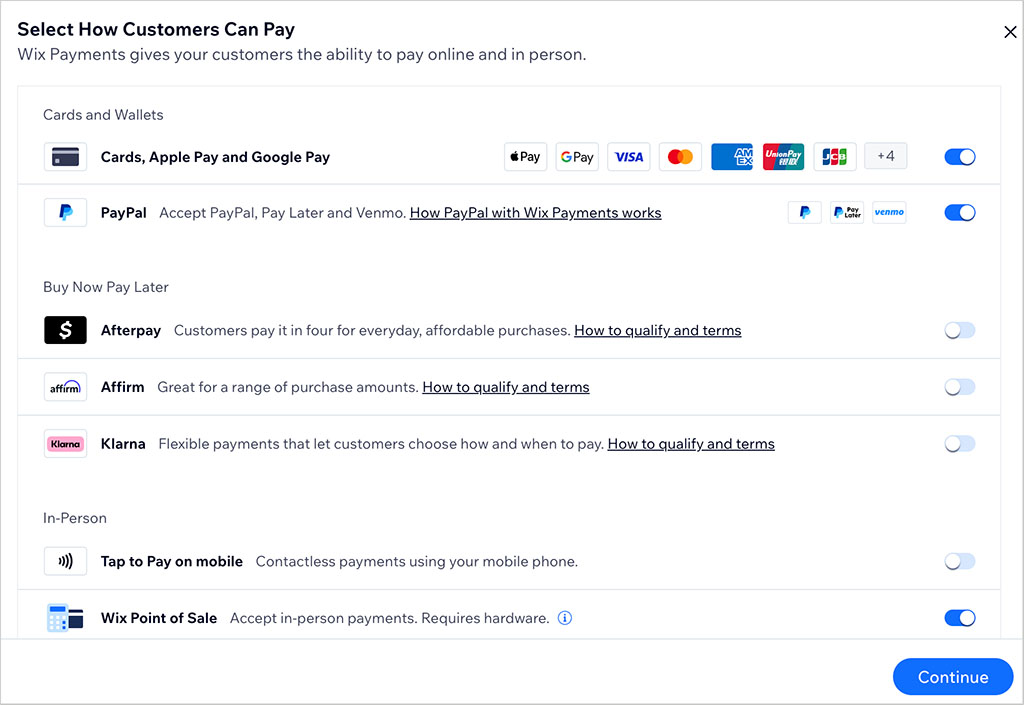Click the small PayPal badge near Venmo
Screen dimensions: 1024x705
[x=805, y=212]
